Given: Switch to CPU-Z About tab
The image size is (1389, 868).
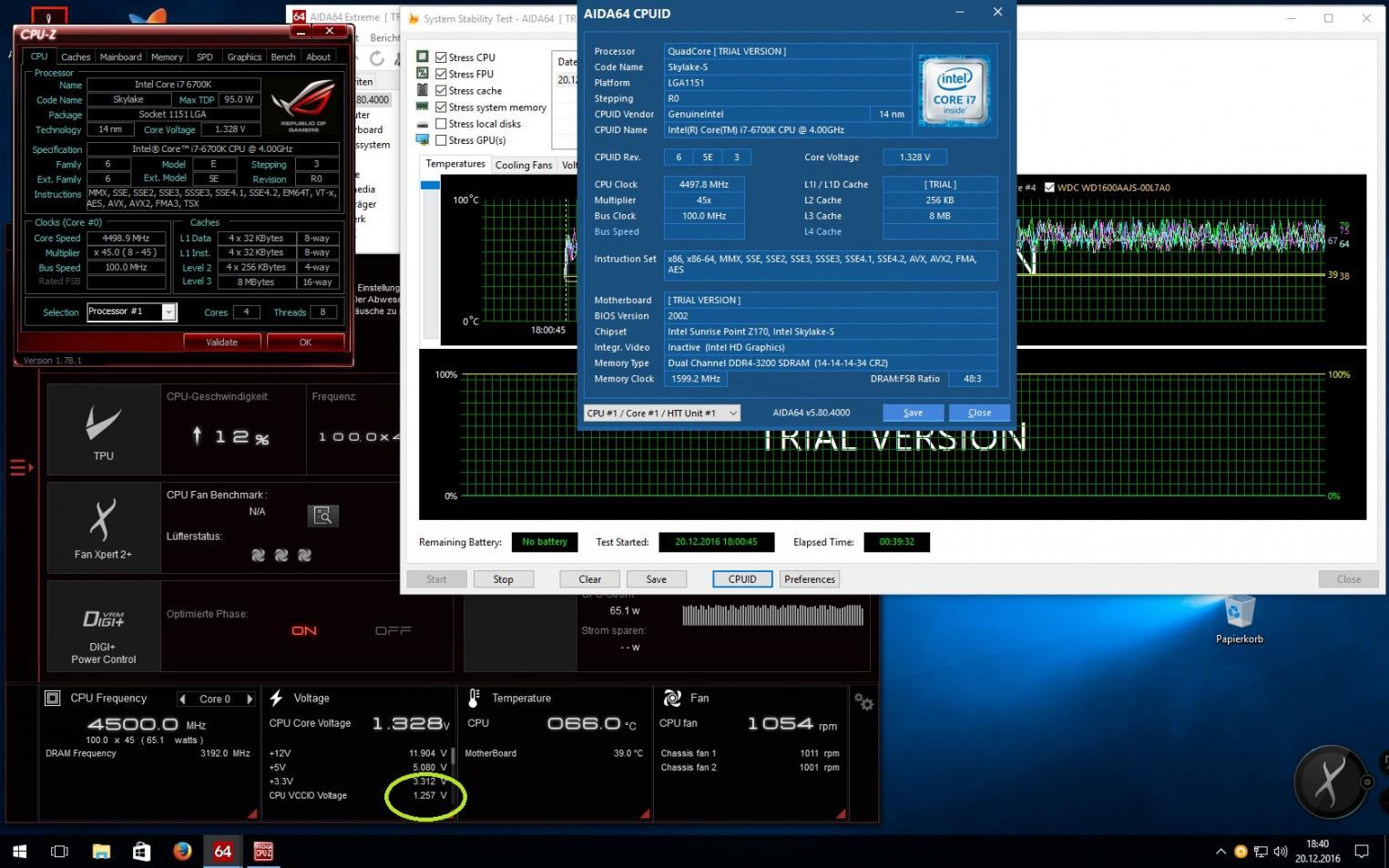Looking at the screenshot, I should click(319, 56).
